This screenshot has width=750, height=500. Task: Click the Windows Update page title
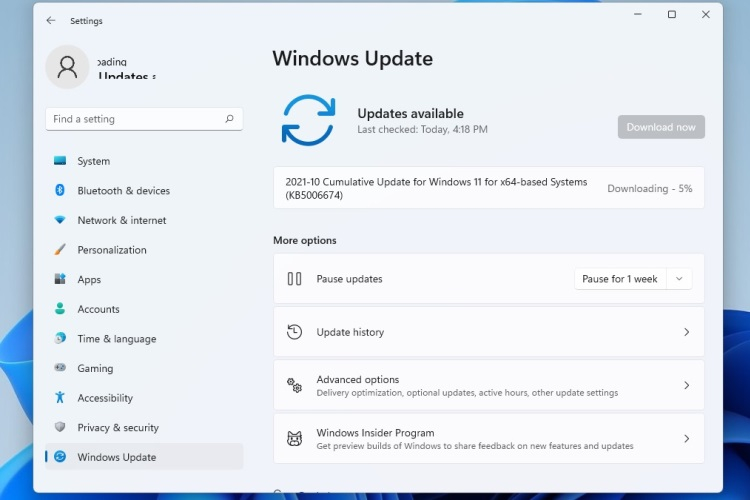coord(353,58)
